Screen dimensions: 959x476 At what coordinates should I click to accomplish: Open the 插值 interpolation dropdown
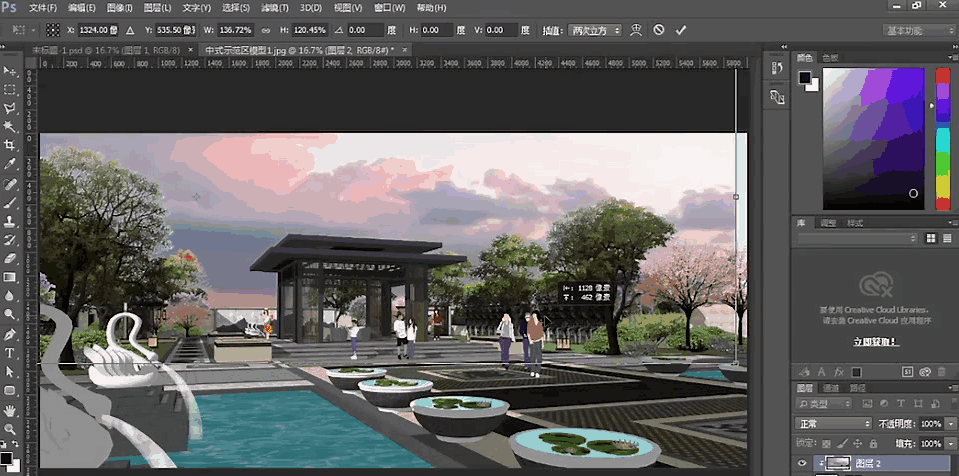pos(596,30)
